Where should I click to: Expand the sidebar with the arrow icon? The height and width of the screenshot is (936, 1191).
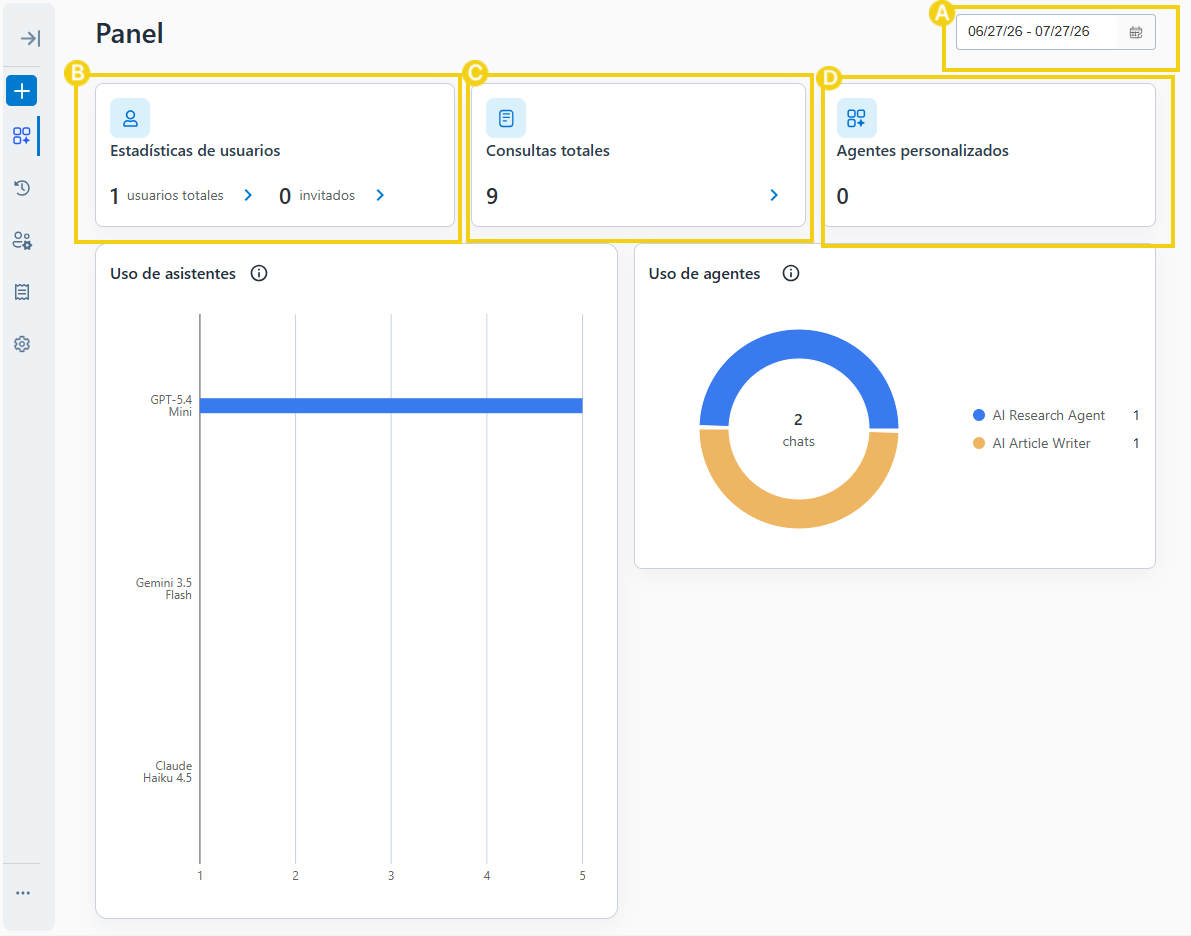click(x=30, y=38)
